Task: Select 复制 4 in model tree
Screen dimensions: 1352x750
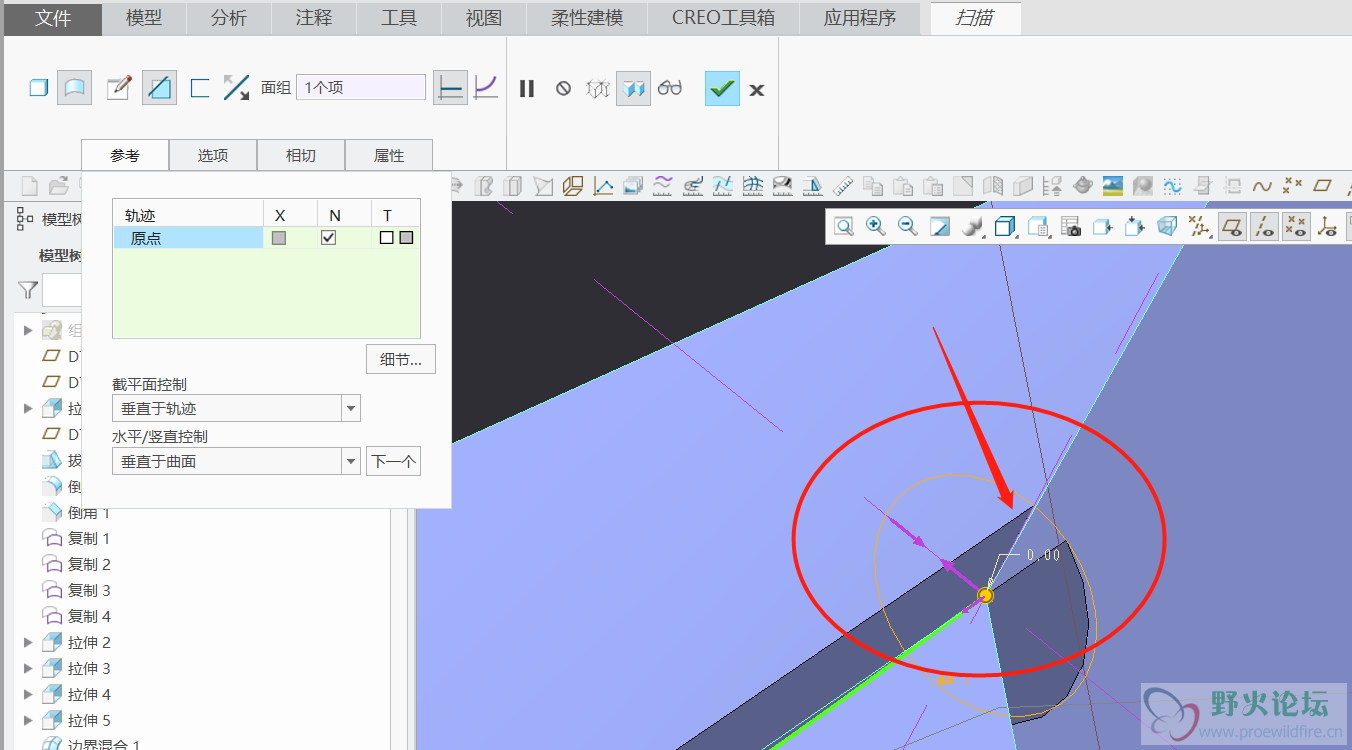Action: click(x=88, y=616)
